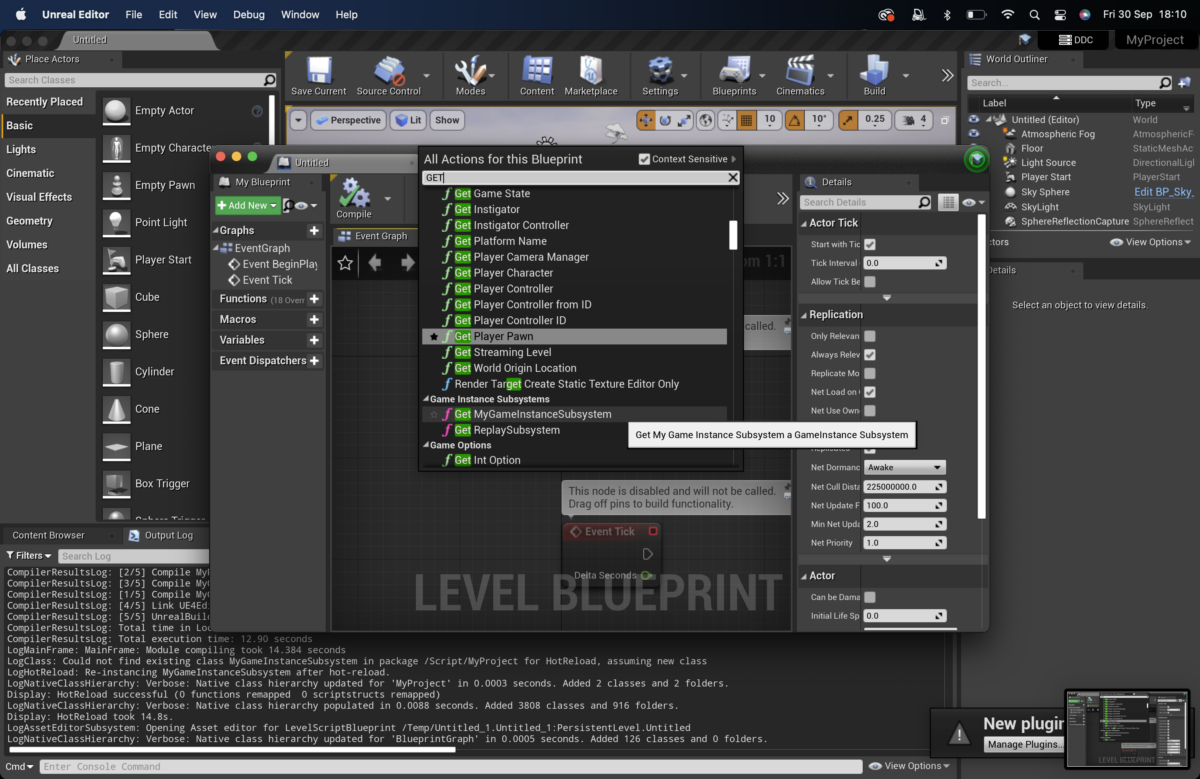Toggle world/local coordinate globe icon
Image resolution: width=1200 pixels, height=779 pixels.
click(706, 120)
